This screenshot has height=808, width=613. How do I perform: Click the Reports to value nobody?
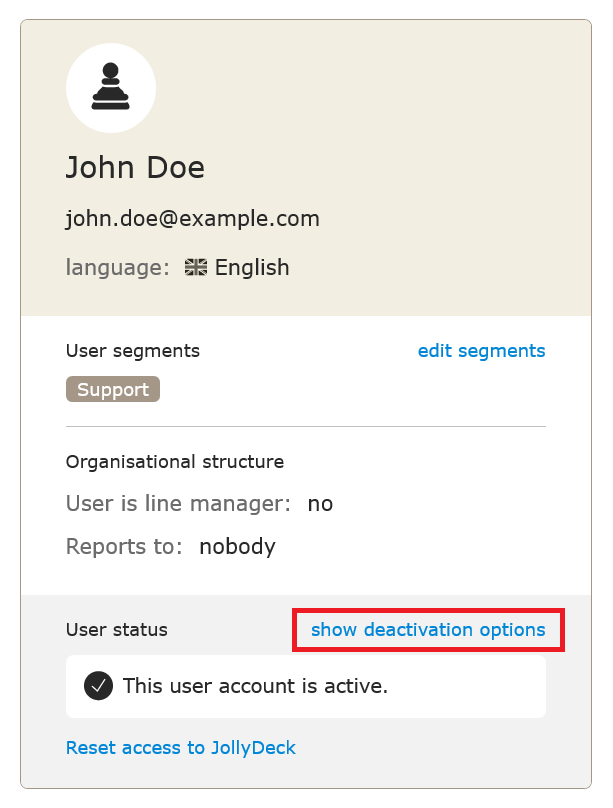(x=237, y=547)
